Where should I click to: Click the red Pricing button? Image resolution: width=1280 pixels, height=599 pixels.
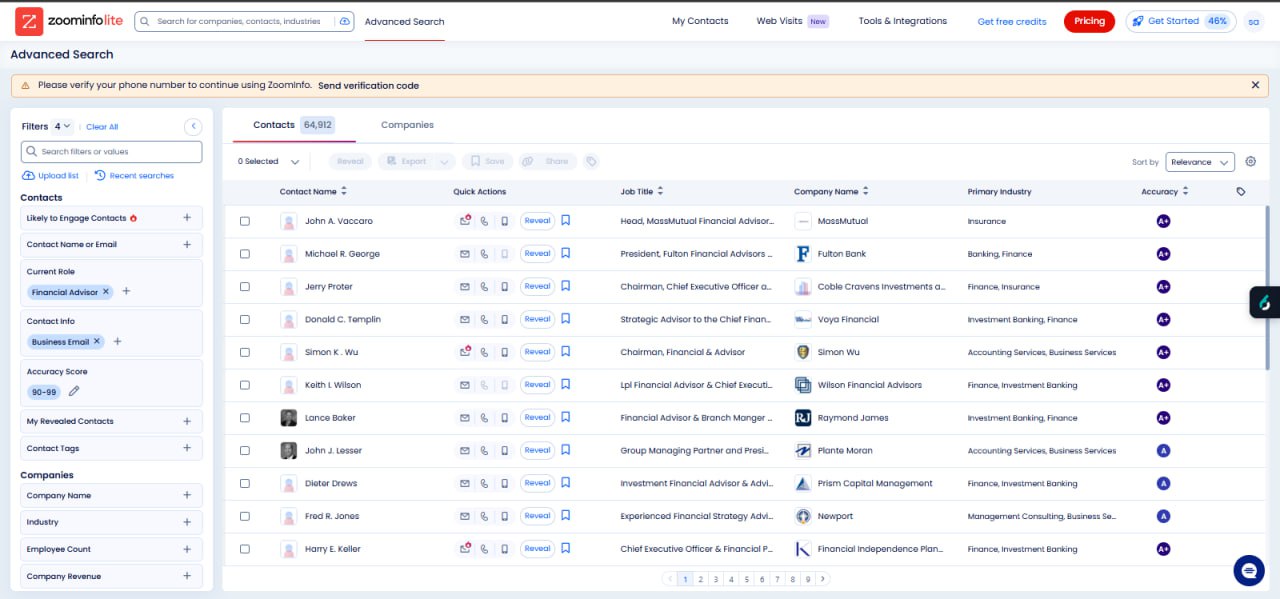[x=1089, y=21]
